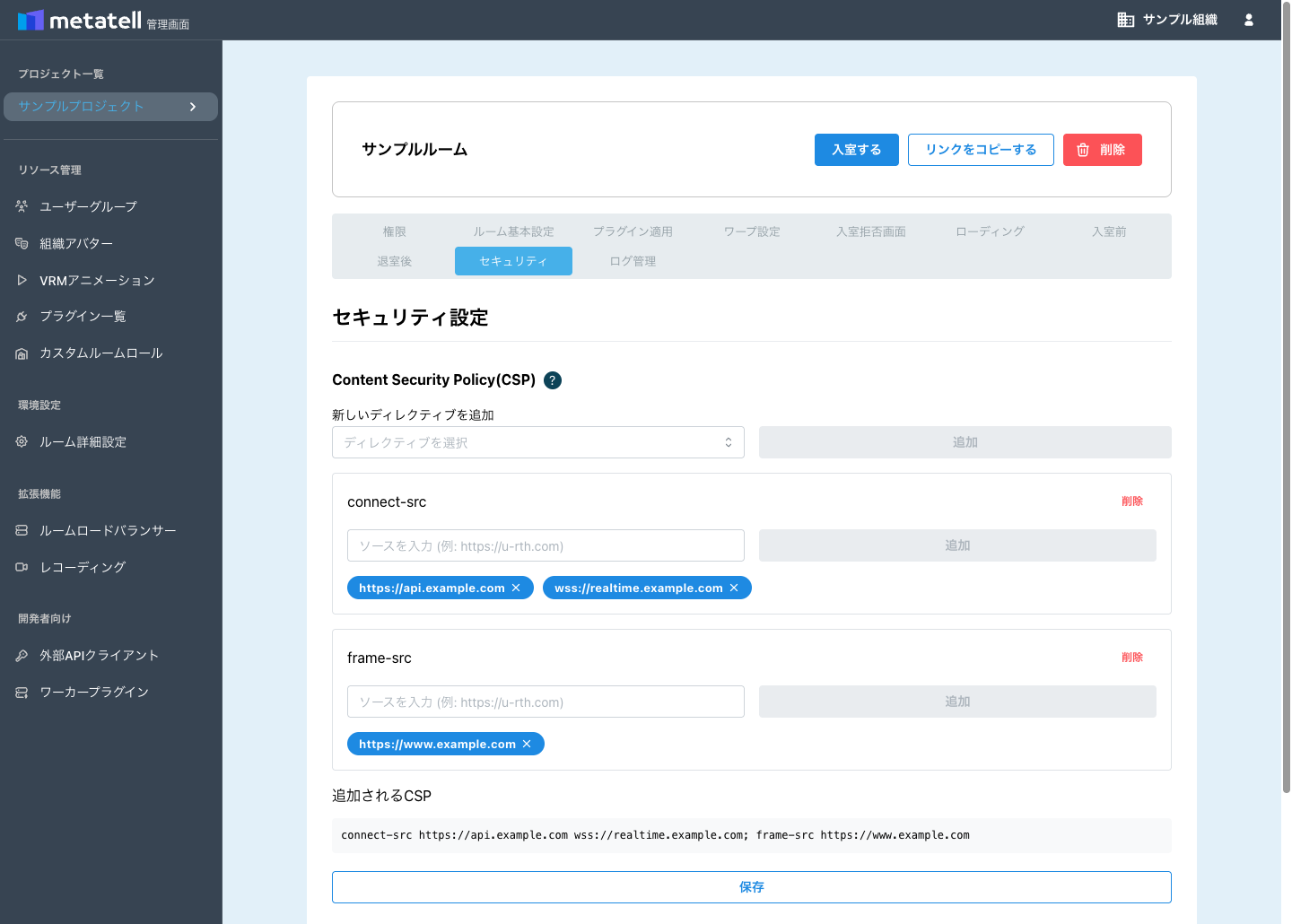Viewport: 1292px width, 924px height.
Task: Focus the connect-src source input field
Action: click(x=546, y=545)
